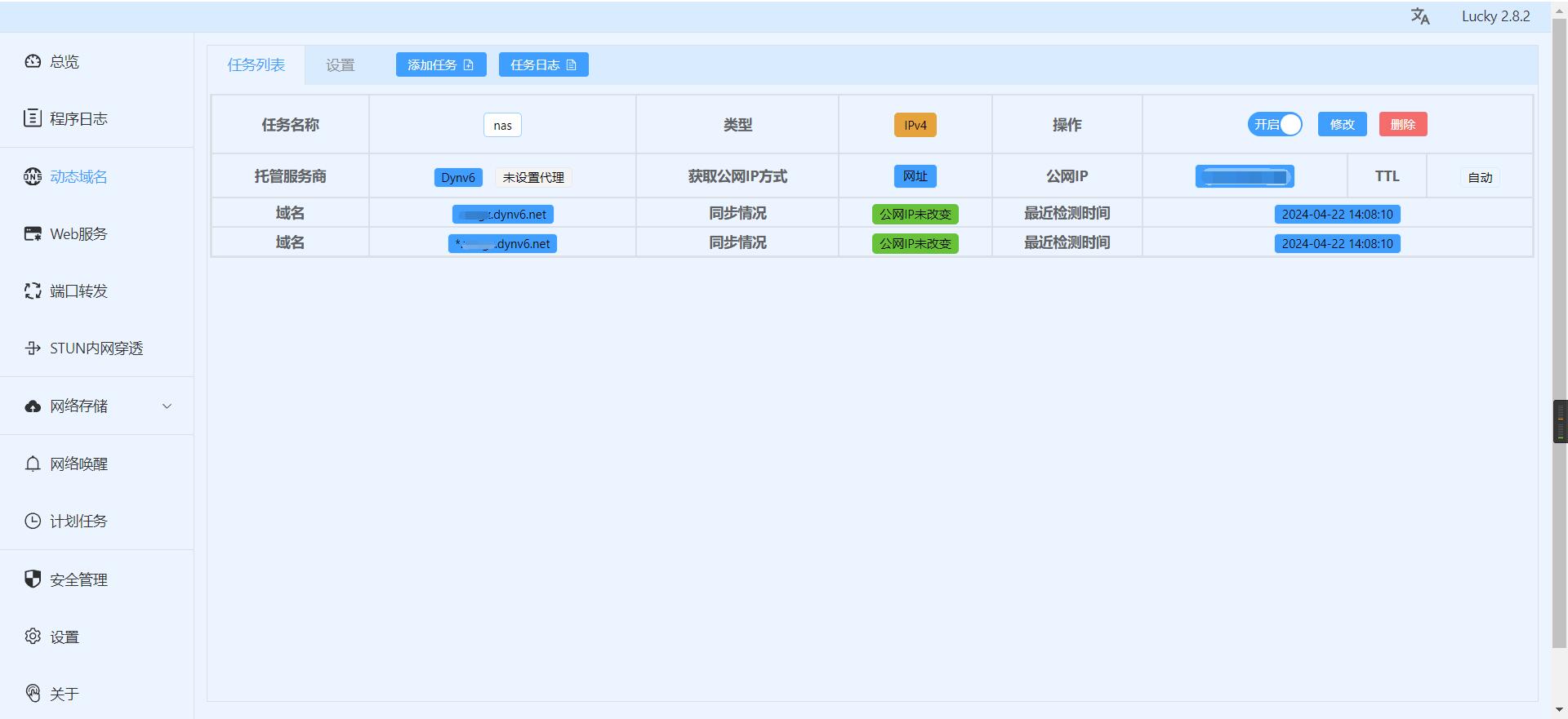The height and width of the screenshot is (719, 1568).
Task: Toggle the 开启 switch for nas task
Action: tap(1274, 125)
